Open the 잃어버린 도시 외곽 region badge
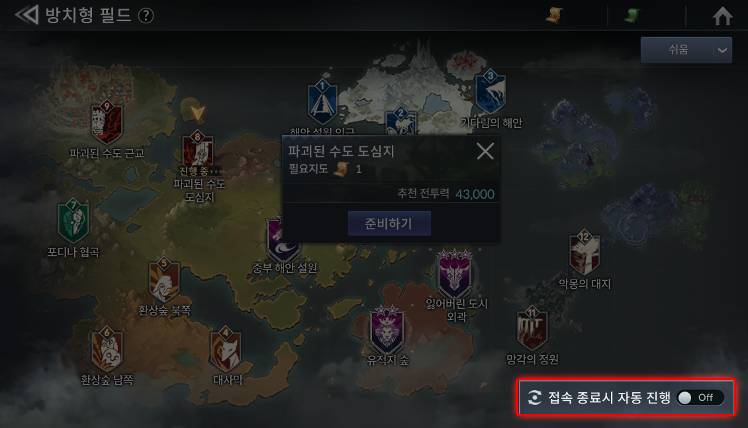Screen dimensions: 748x428 455,273
